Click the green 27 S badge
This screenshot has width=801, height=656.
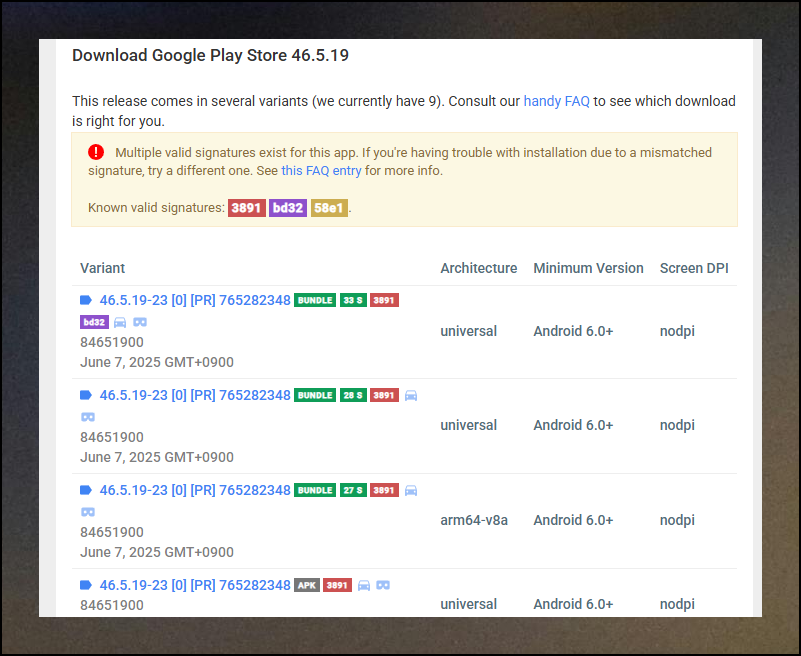click(x=353, y=490)
